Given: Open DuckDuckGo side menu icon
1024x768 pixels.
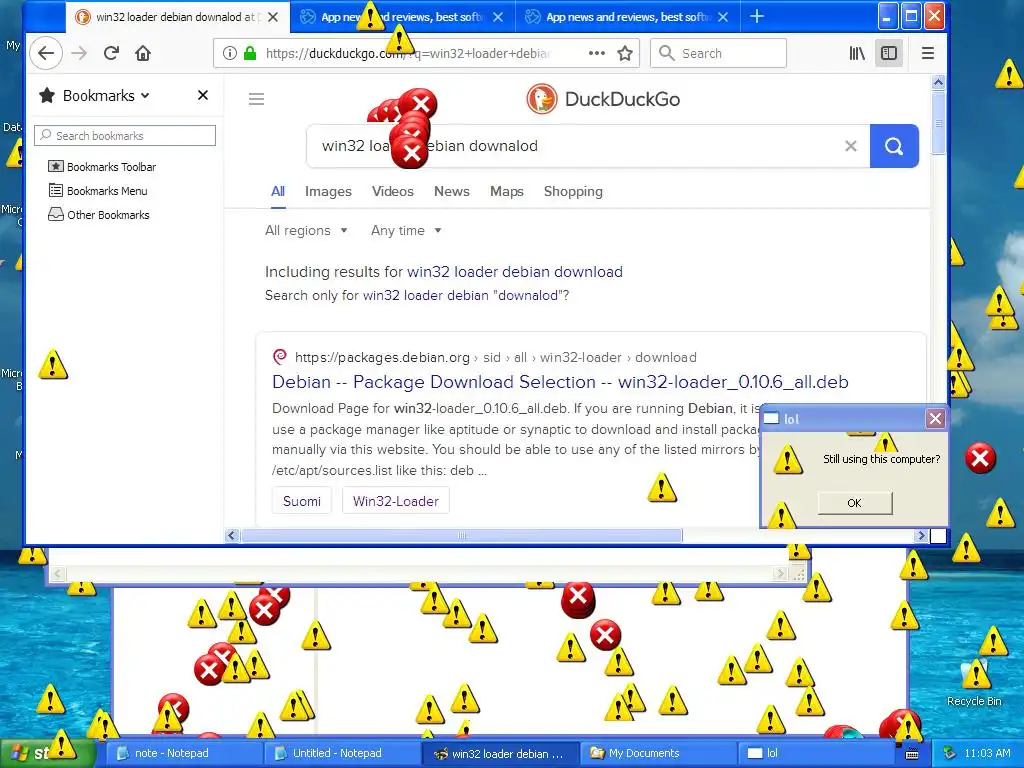Looking at the screenshot, I should click(x=257, y=99).
